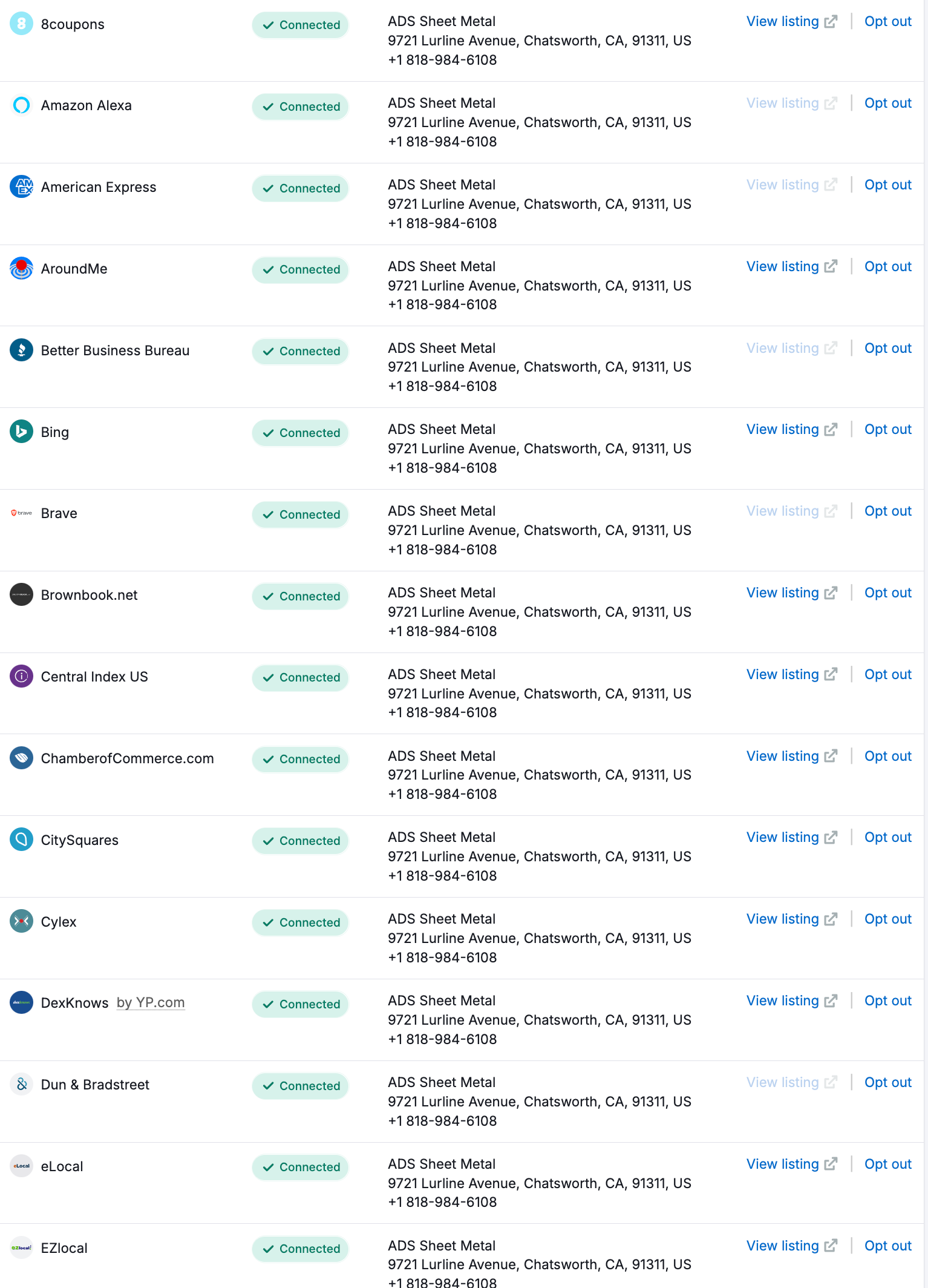
Task: Click the Better Business Bureau torch icon
Action: point(21,350)
